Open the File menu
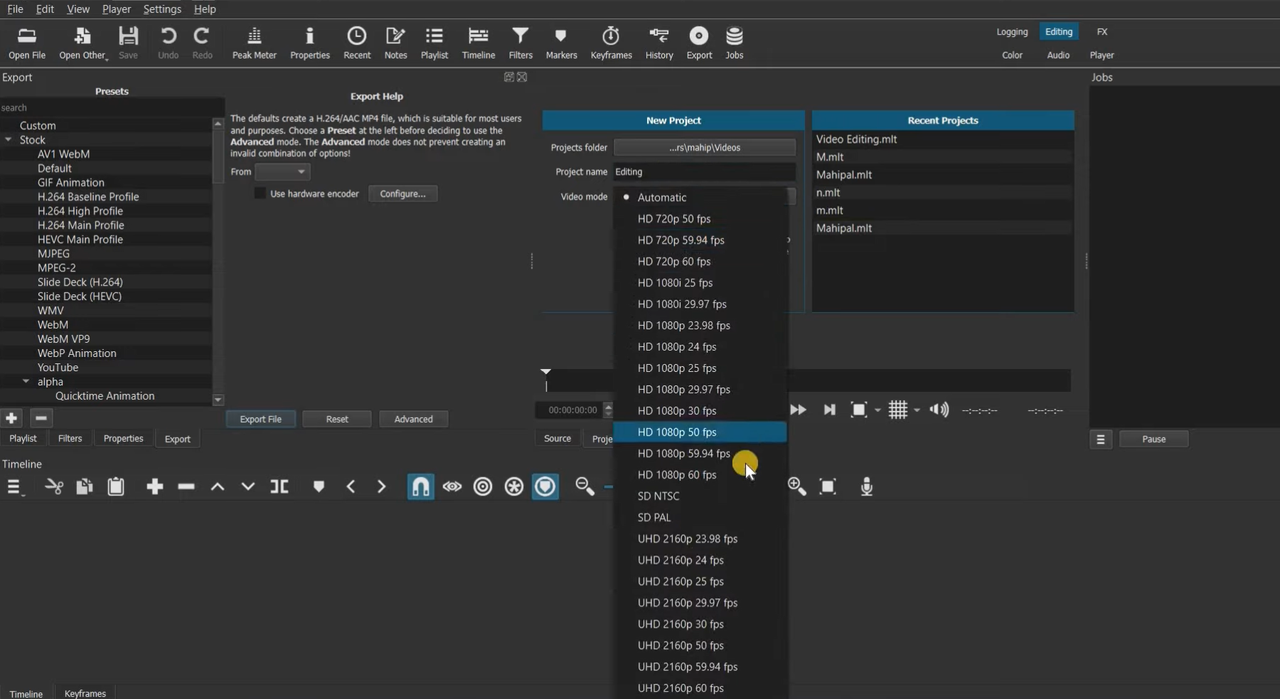 (15, 9)
